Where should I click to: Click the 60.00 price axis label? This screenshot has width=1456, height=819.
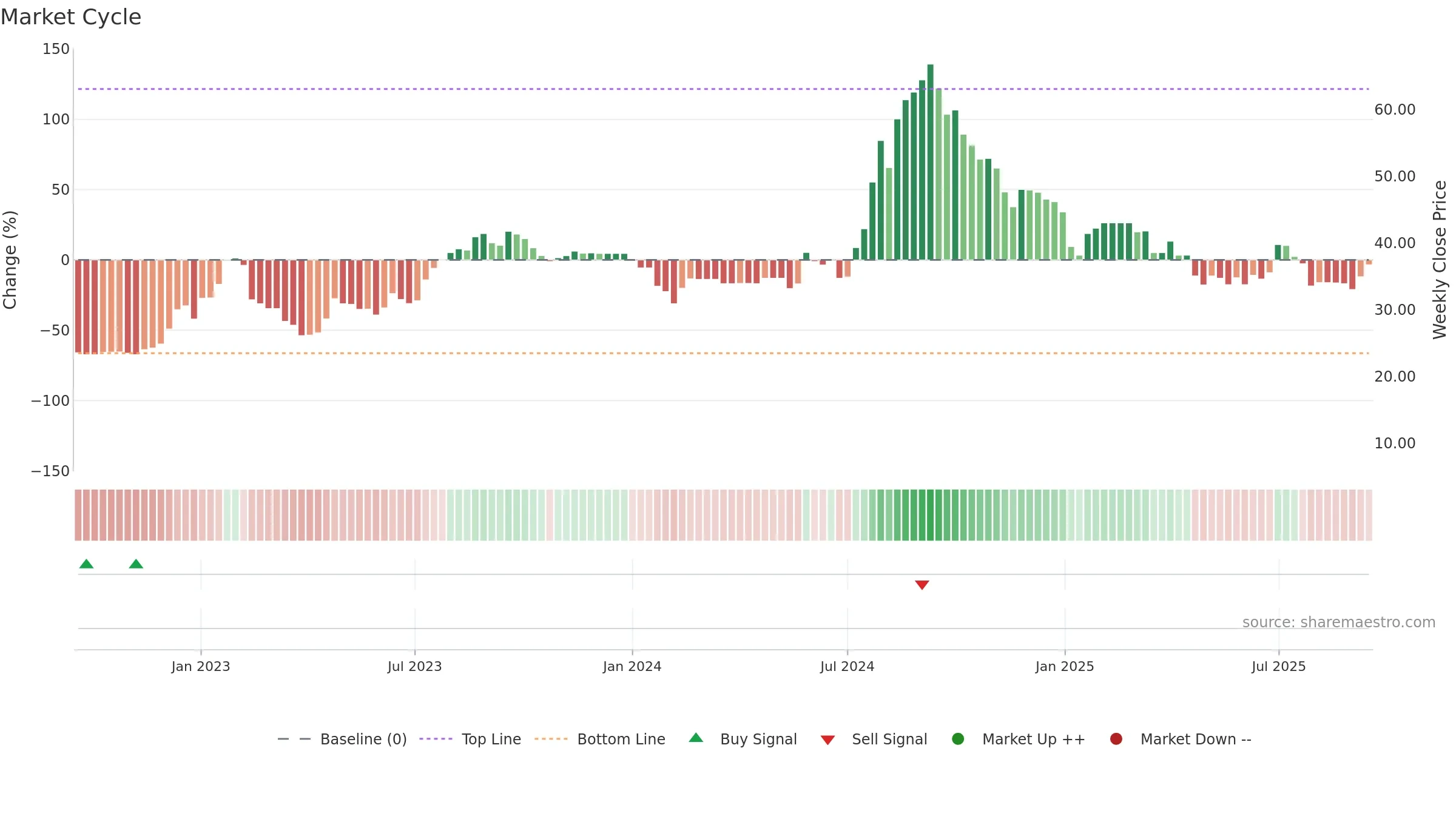click(1395, 110)
